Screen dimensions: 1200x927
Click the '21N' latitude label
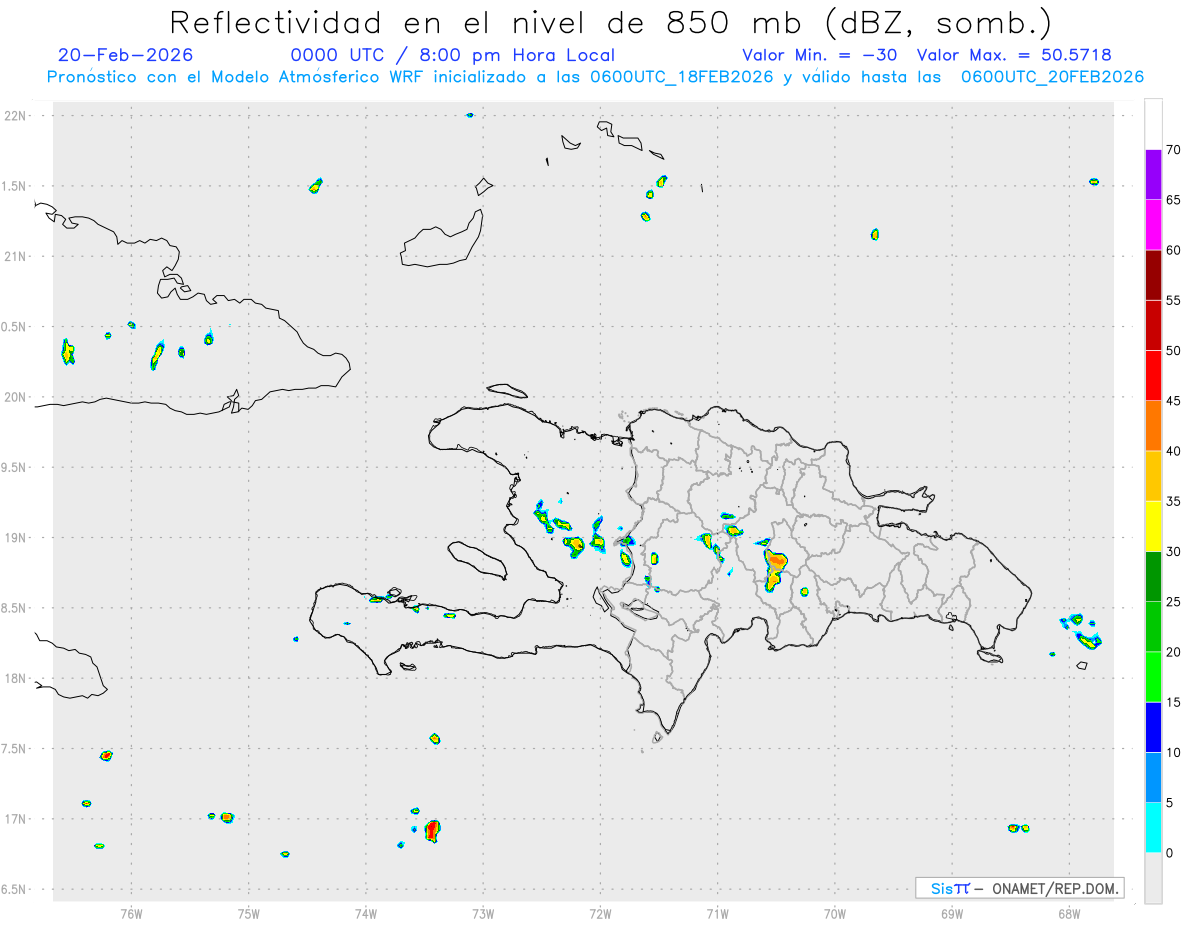pos(16,257)
